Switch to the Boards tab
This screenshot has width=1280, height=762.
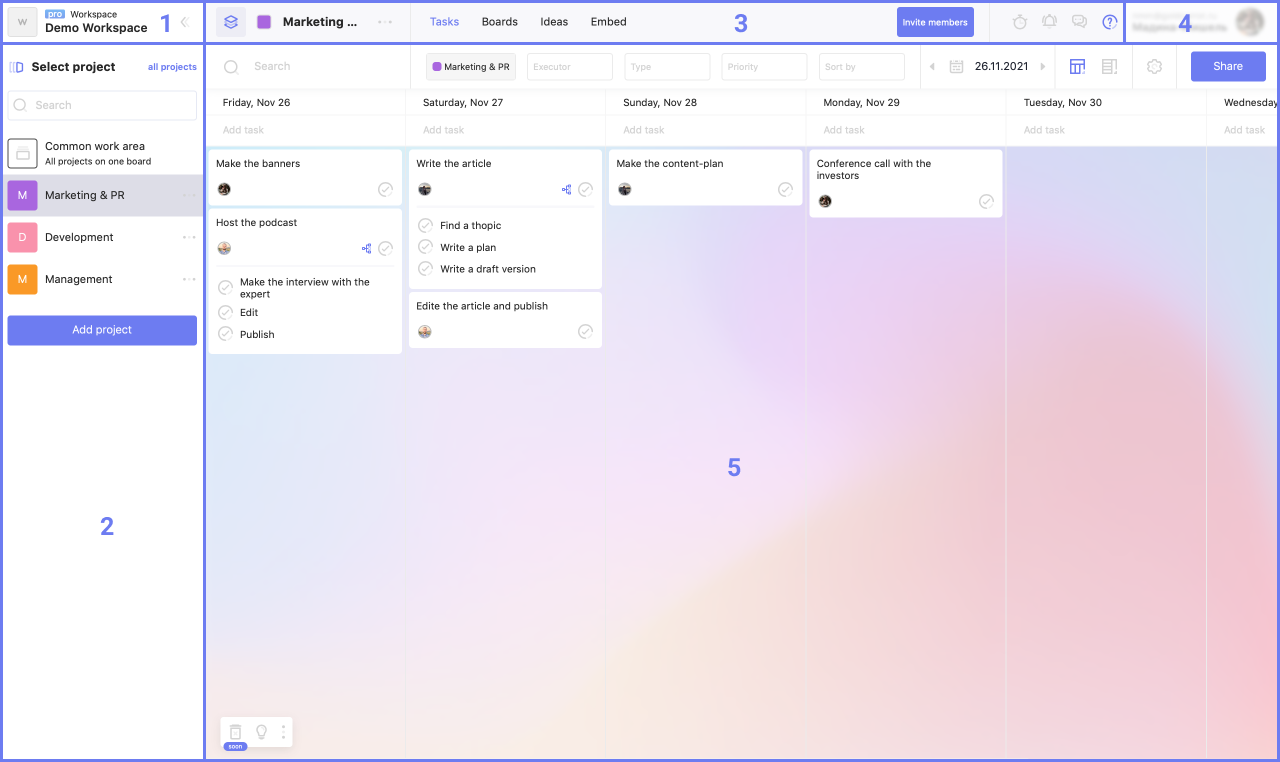coord(499,22)
